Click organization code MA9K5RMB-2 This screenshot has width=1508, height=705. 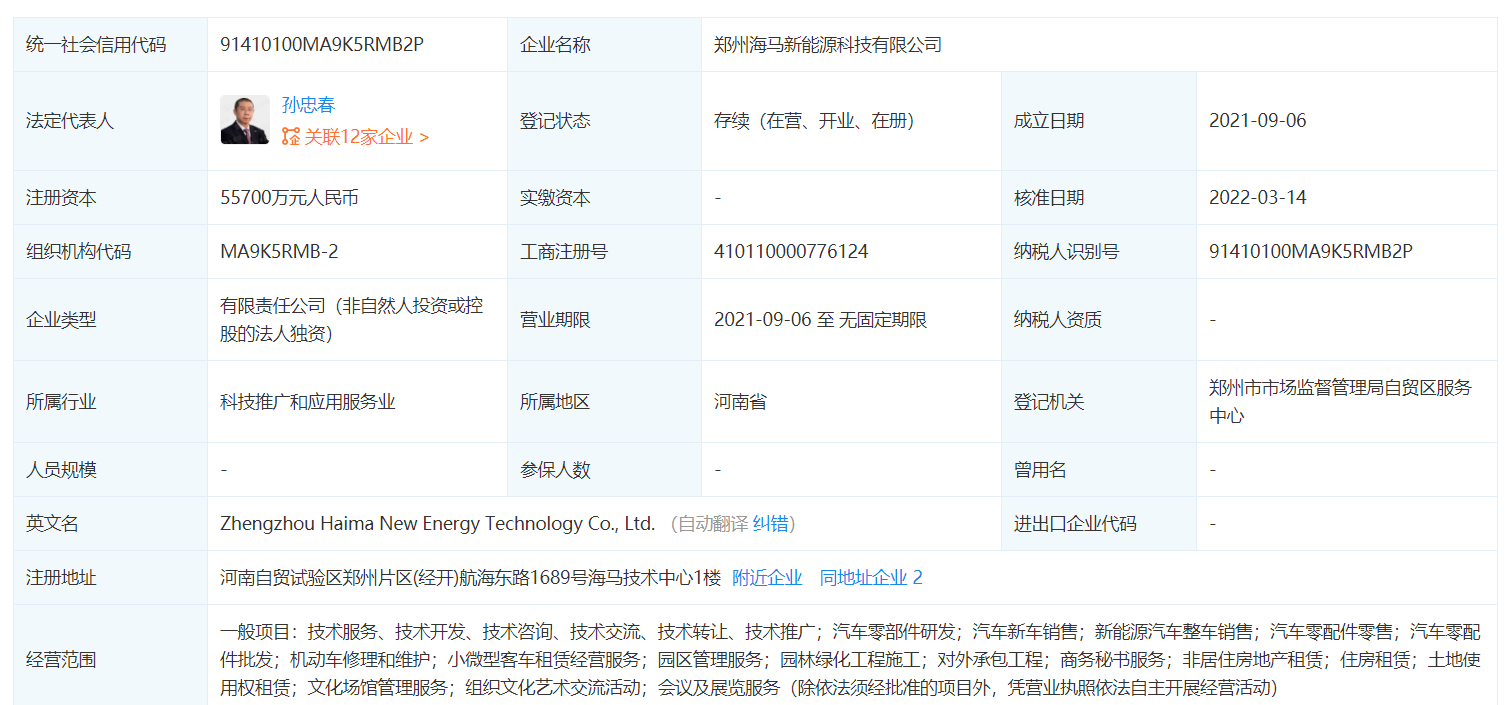(x=279, y=252)
